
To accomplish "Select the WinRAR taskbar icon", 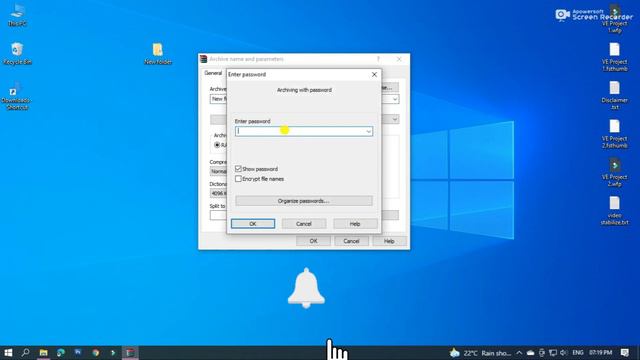I will coord(130,353).
